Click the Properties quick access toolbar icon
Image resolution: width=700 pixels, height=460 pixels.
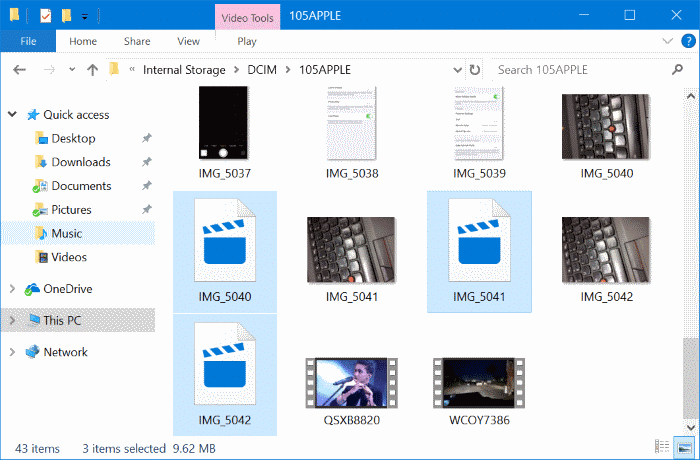[46, 16]
